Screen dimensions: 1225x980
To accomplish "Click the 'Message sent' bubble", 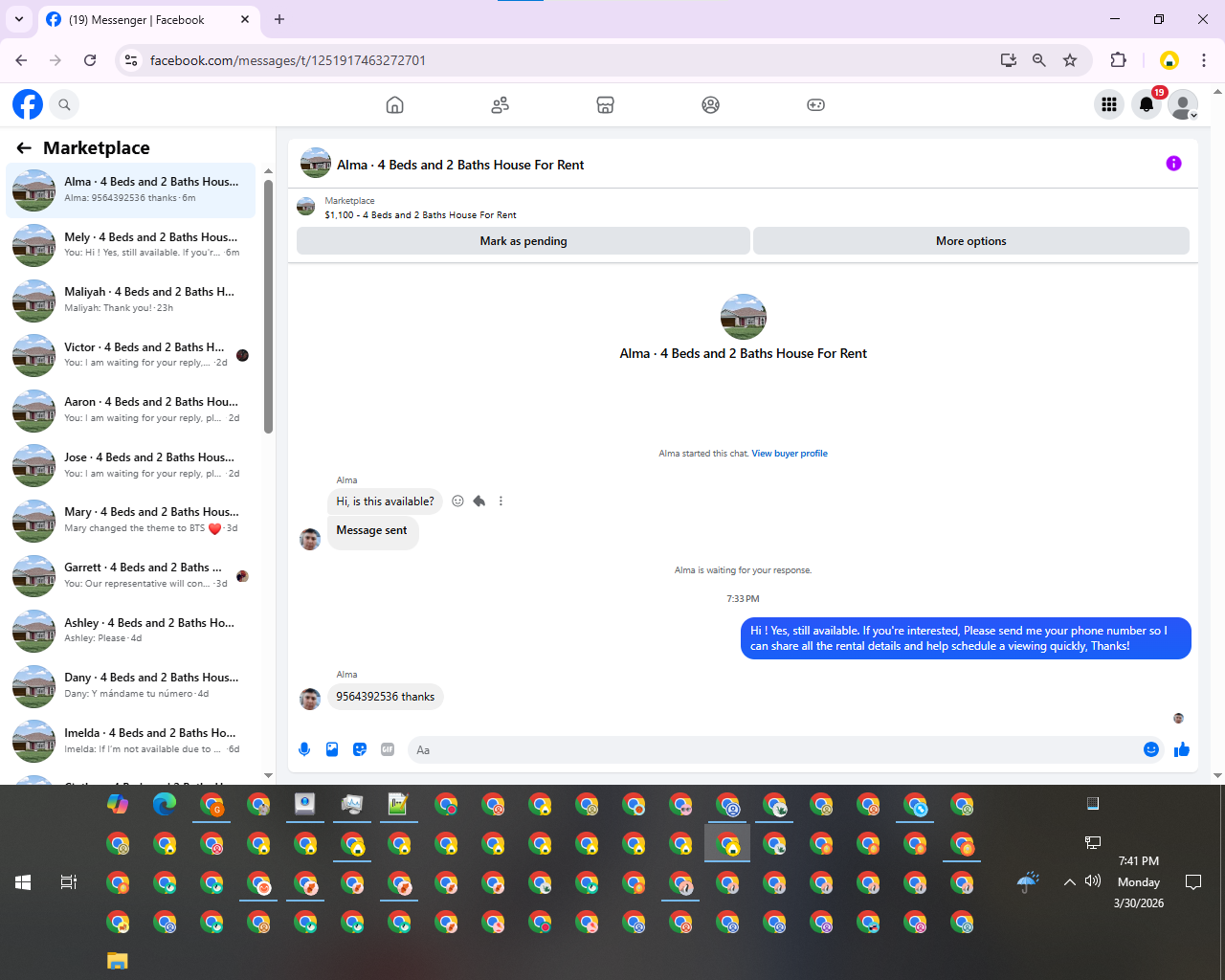I will (x=372, y=531).
